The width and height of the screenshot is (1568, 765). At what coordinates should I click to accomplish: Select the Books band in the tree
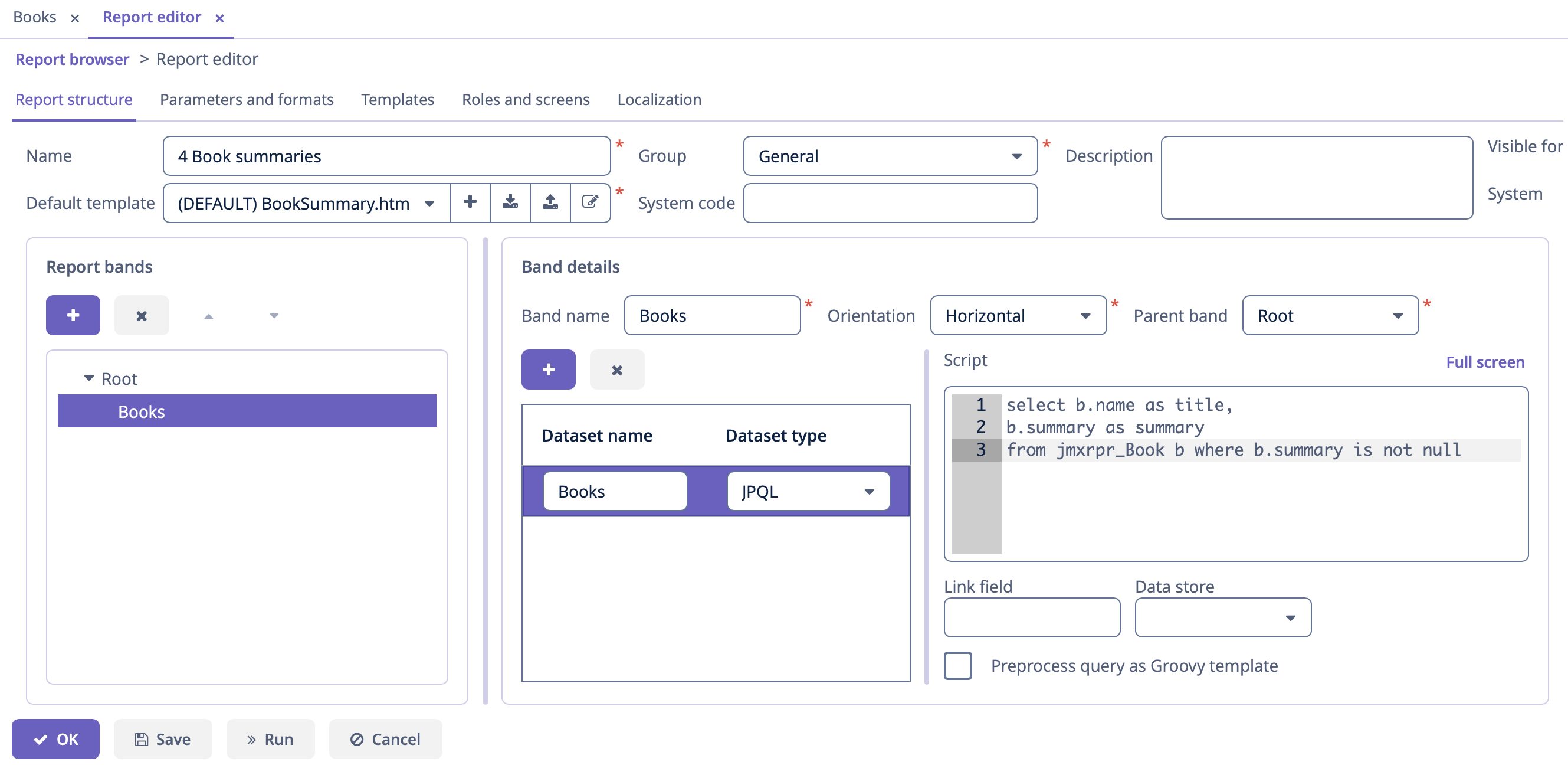[x=247, y=412]
